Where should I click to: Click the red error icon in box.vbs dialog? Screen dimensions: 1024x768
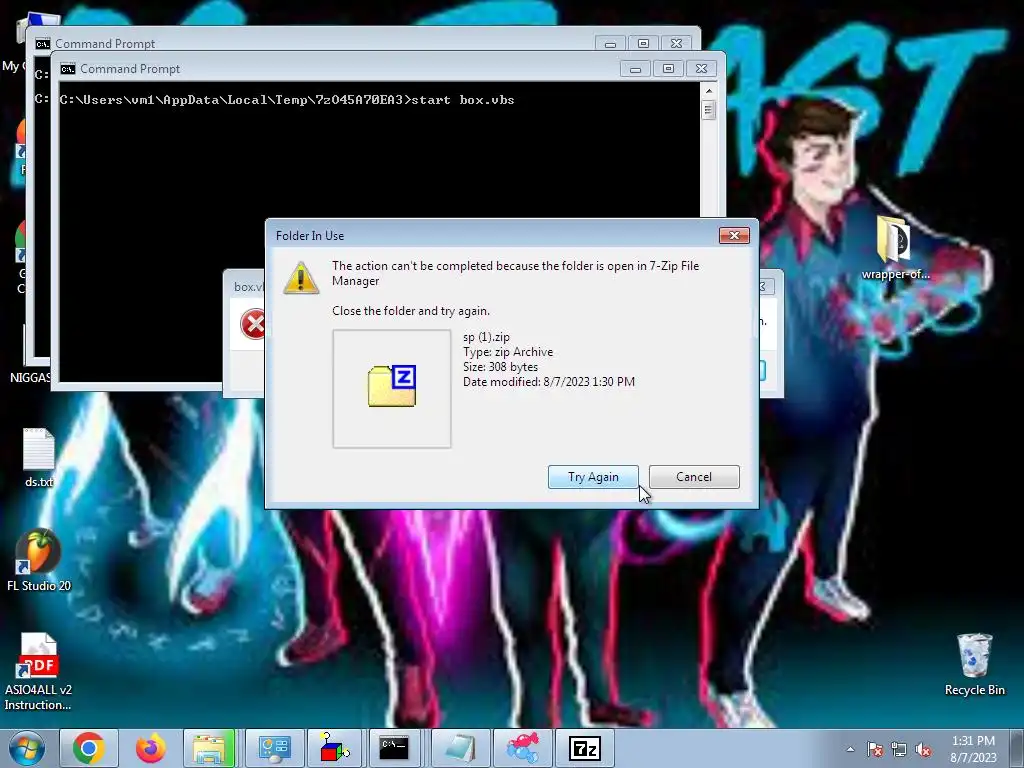[253, 324]
